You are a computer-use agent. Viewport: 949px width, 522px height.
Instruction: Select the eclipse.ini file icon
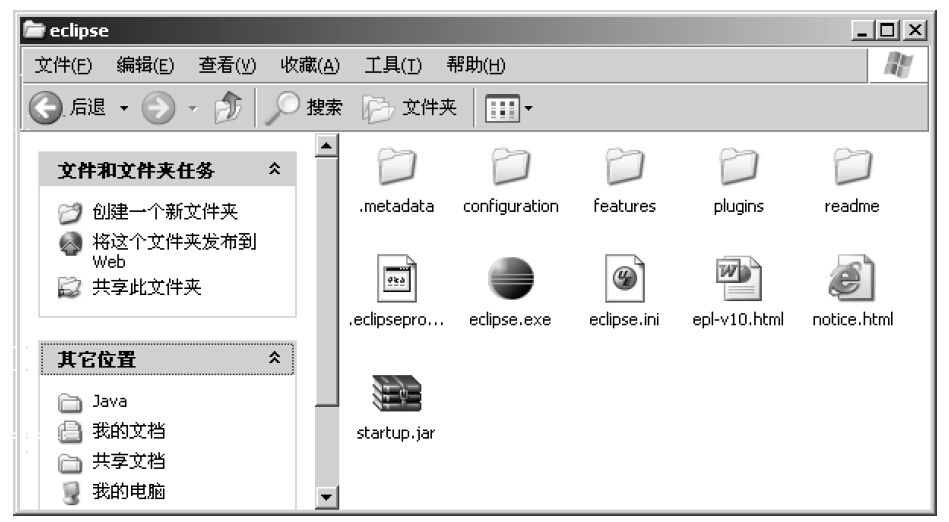[x=625, y=278]
